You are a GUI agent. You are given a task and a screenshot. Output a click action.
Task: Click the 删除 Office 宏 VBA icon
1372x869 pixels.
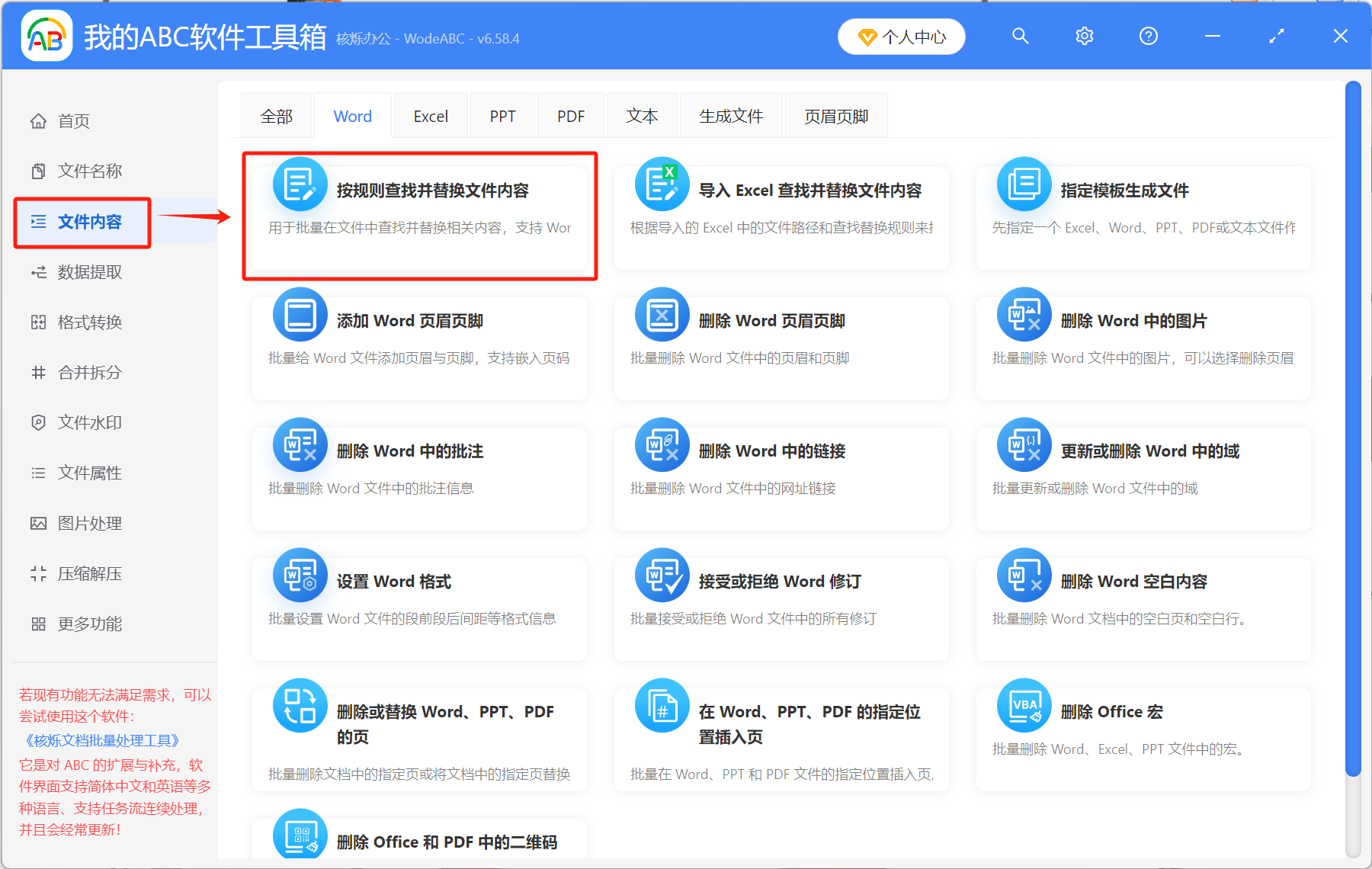1024,705
